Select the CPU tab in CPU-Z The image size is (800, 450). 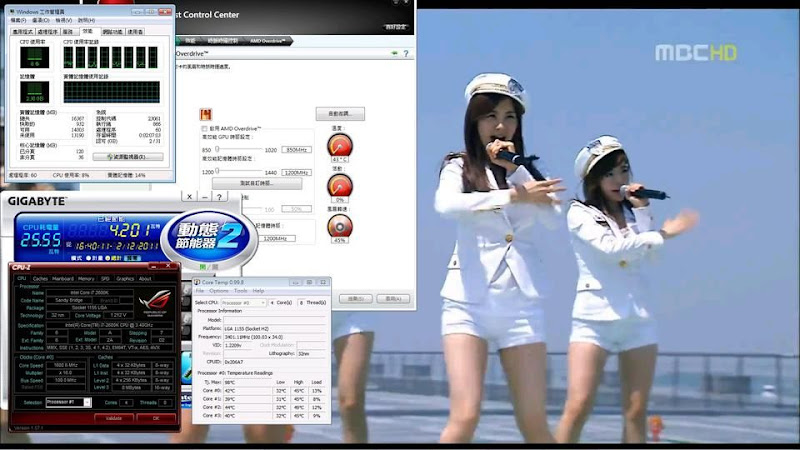pos(21,279)
